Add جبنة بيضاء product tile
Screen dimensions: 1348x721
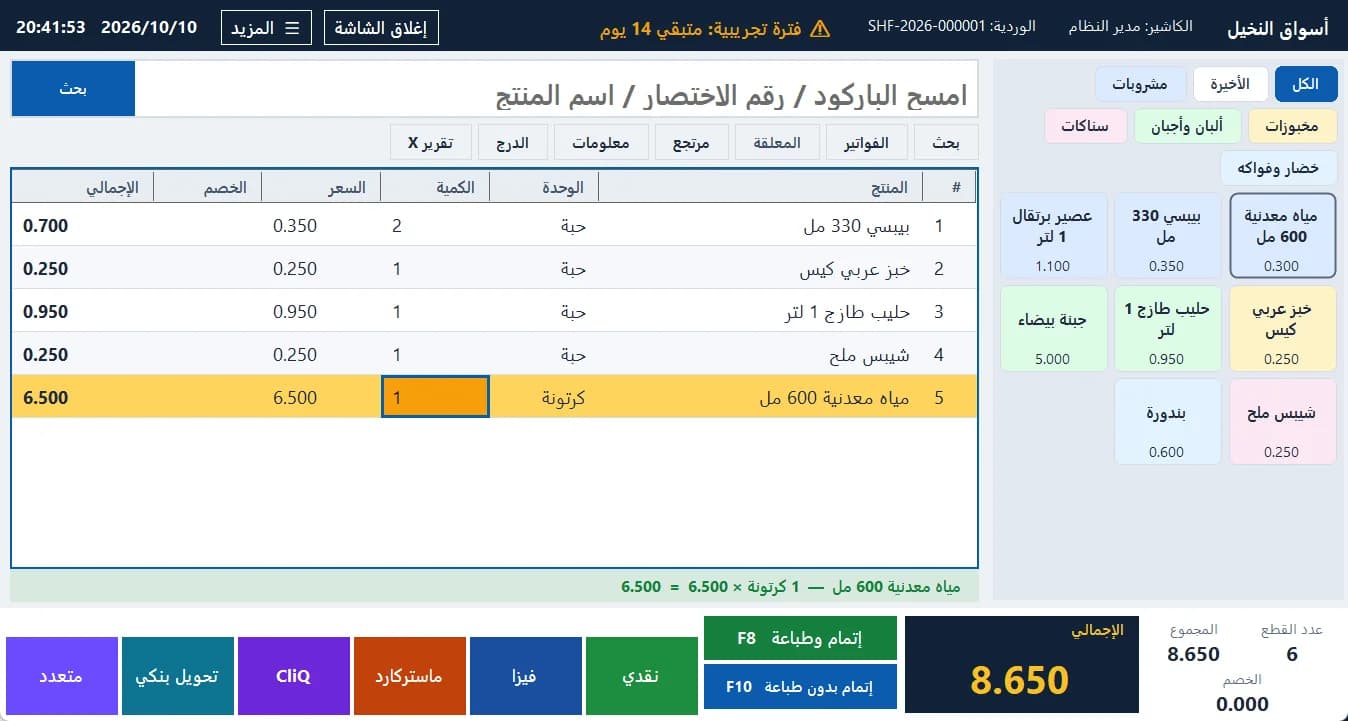pyautogui.click(x=1053, y=328)
